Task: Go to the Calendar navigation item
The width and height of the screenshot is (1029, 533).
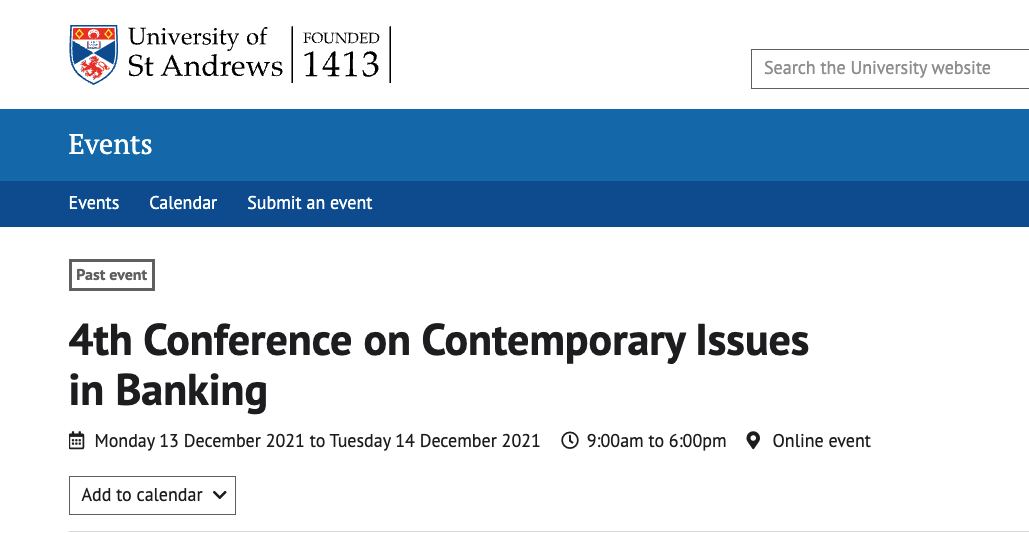Action: tap(183, 203)
